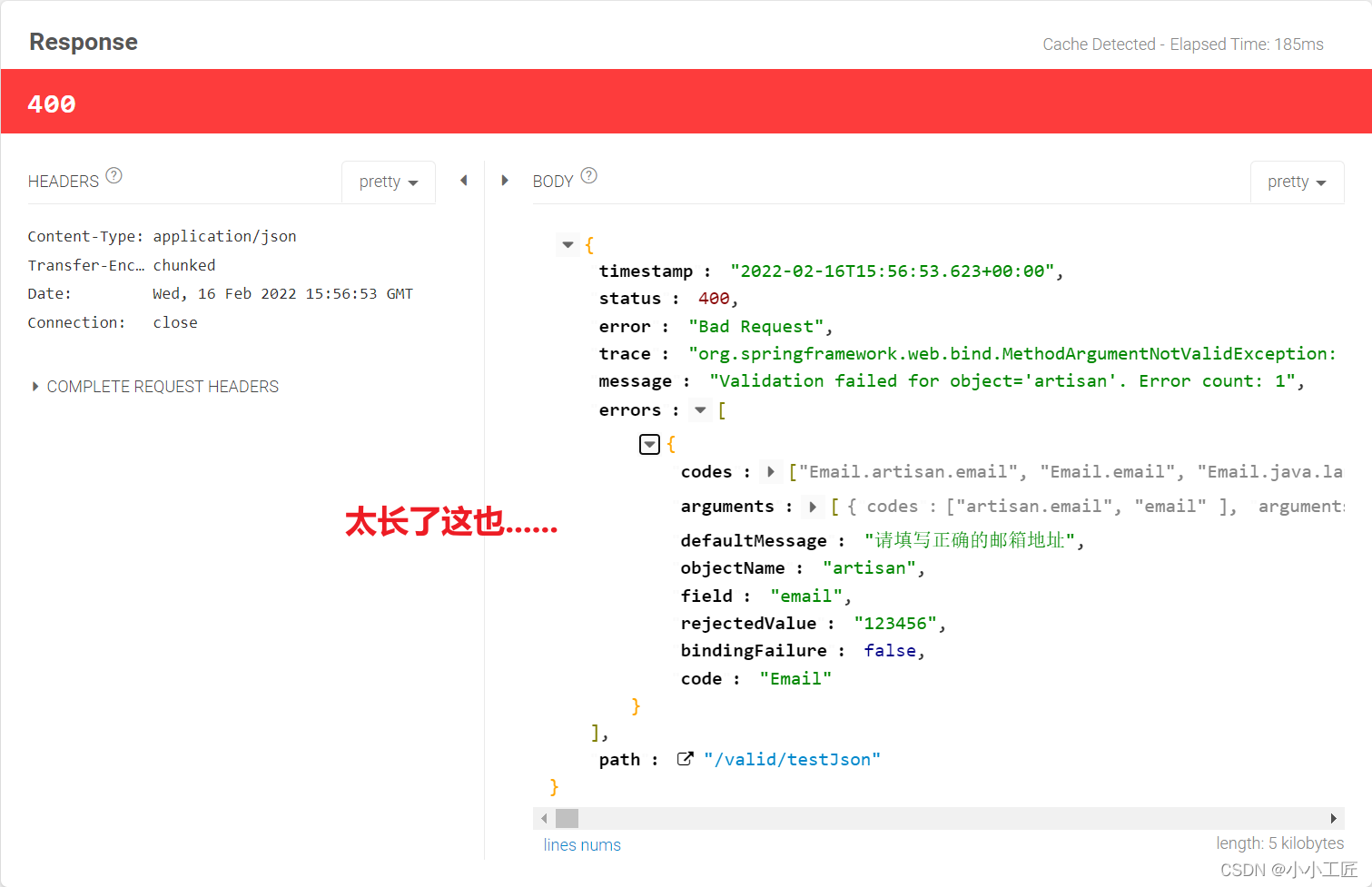The height and width of the screenshot is (887, 1372).
Task: Click the help icon next to BODY
Action: (x=588, y=176)
